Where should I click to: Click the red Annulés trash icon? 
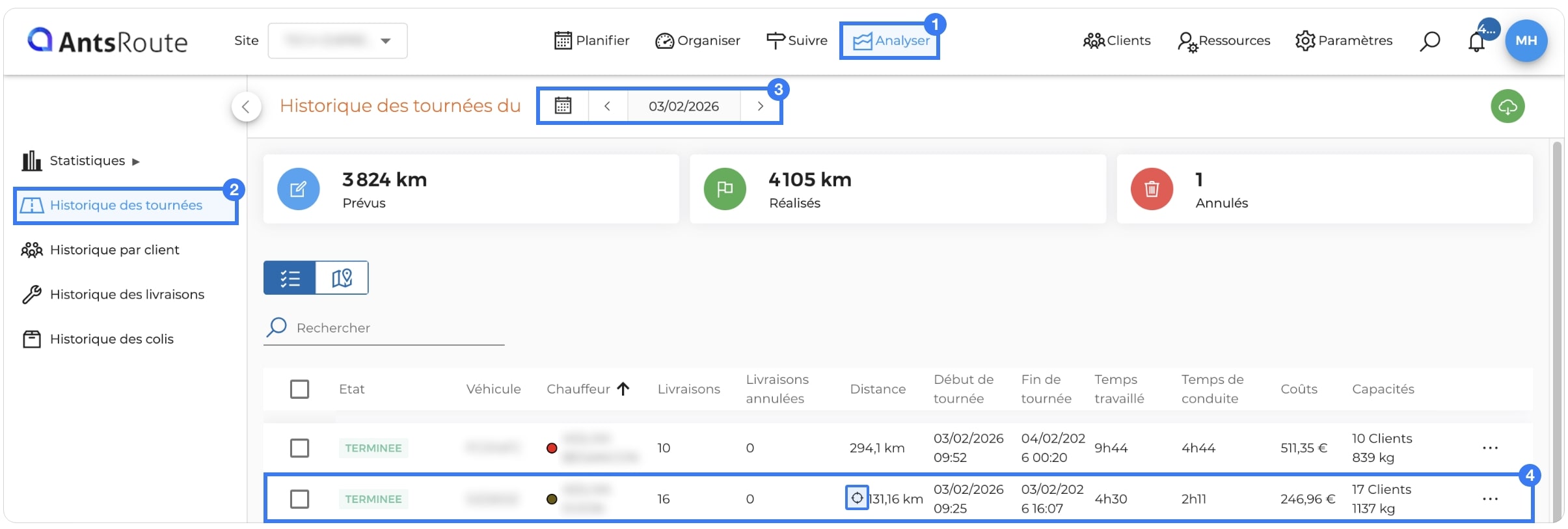point(1152,189)
